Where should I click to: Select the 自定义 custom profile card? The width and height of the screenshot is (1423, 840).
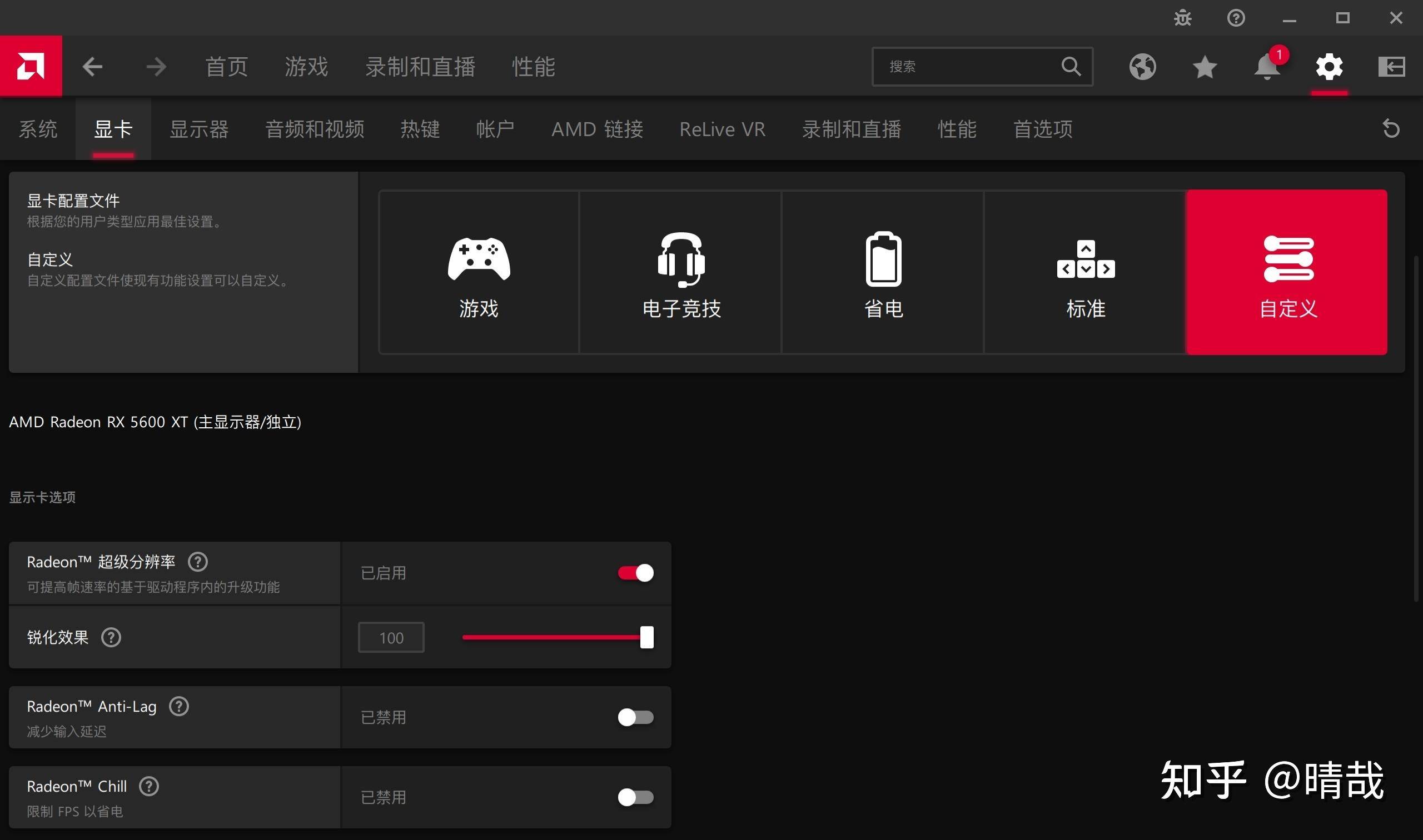pyautogui.click(x=1287, y=272)
